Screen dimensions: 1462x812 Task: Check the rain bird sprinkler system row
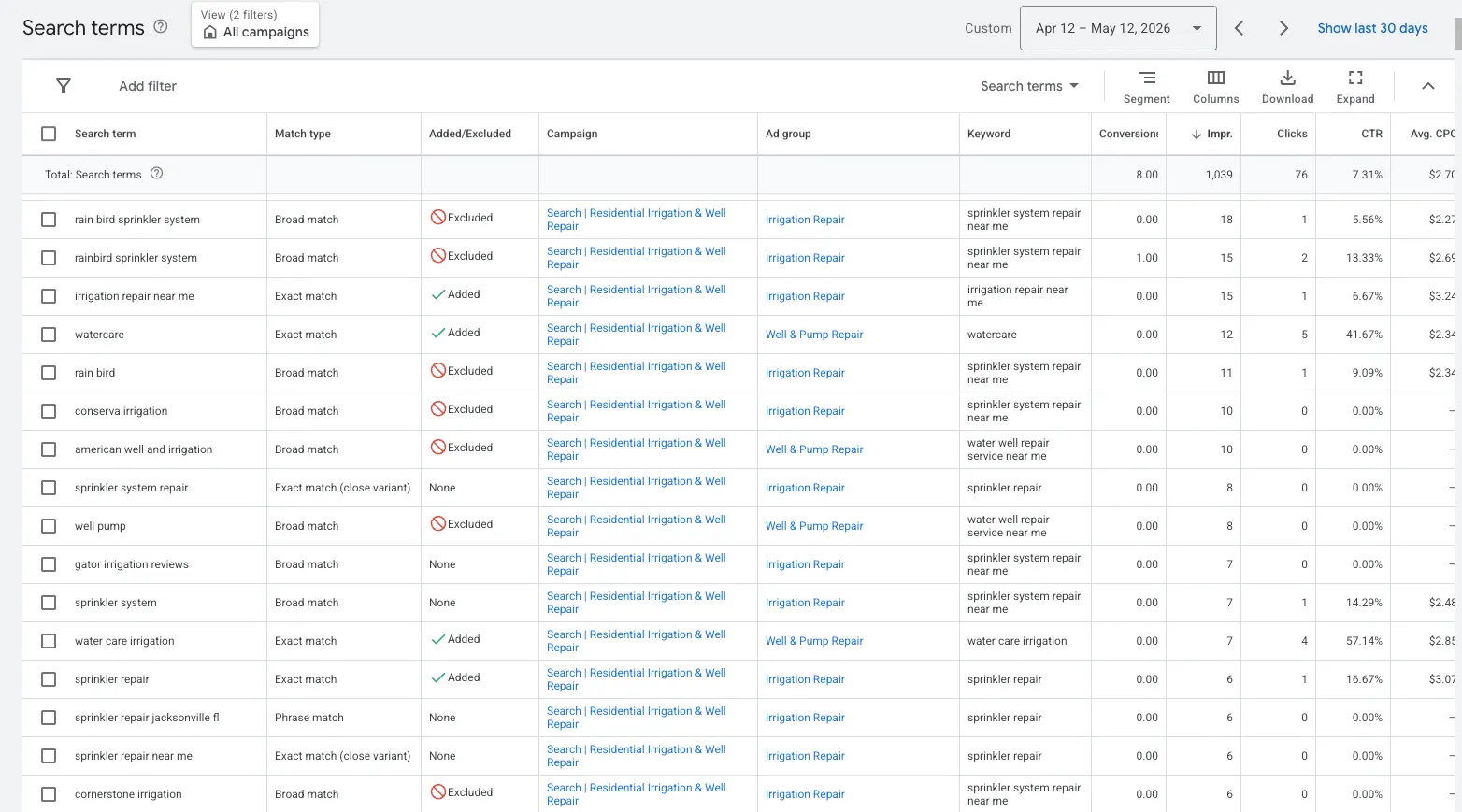point(49,220)
